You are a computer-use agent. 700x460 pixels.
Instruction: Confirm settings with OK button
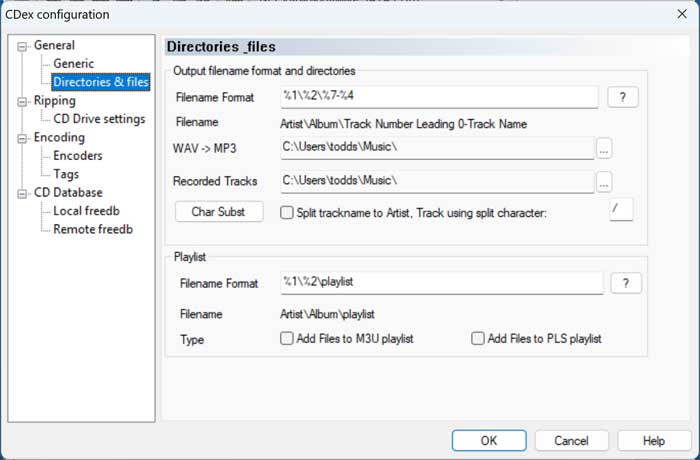coord(489,441)
